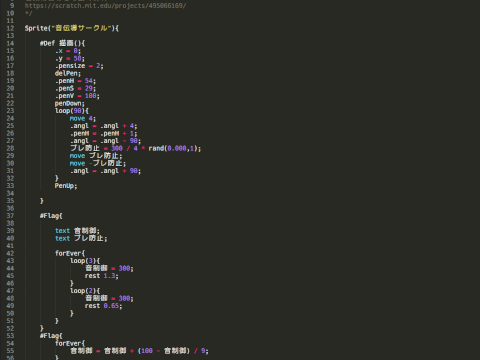This screenshot has width=480, height=360.
Task: Click the first #Flag{ header on line 37
Action: click(x=51, y=216)
